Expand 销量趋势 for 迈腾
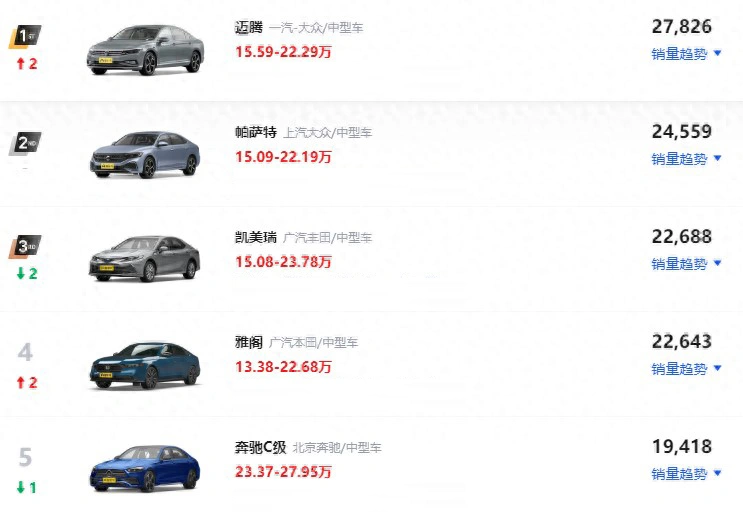This screenshot has height=512, width=743. (x=686, y=54)
